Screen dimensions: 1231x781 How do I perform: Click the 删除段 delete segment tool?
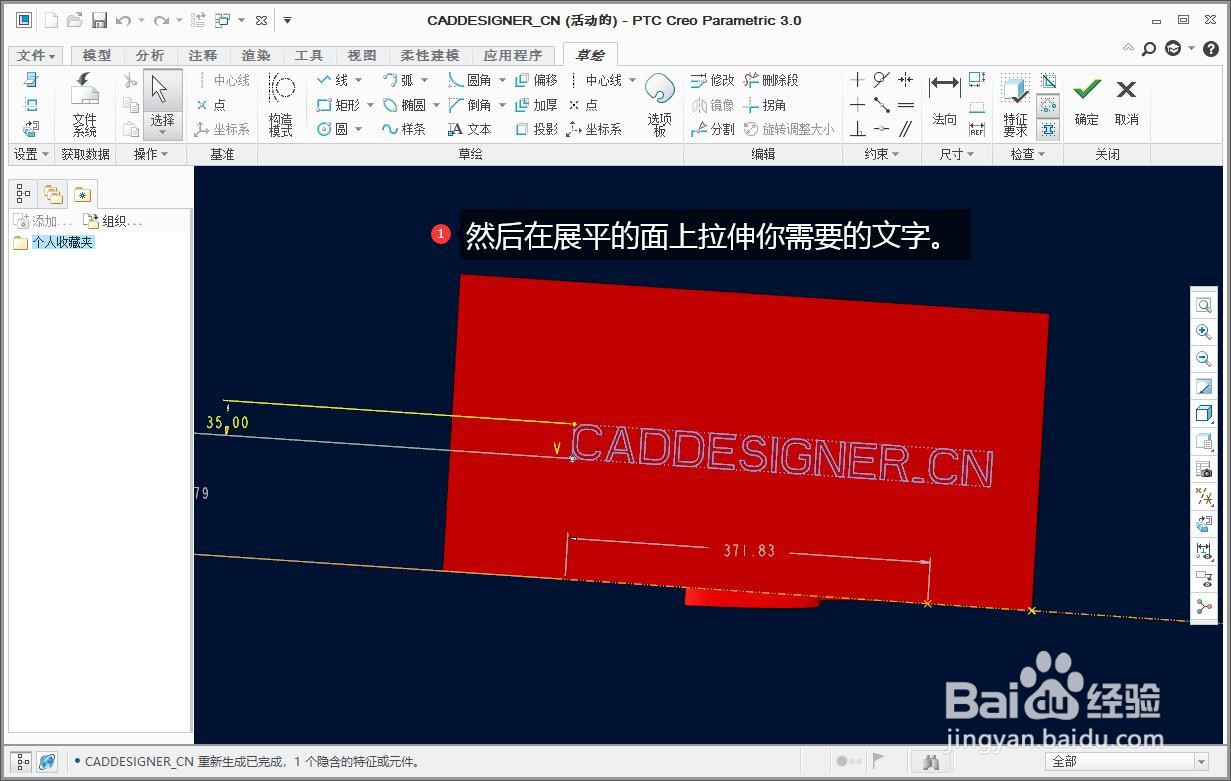tap(771, 80)
